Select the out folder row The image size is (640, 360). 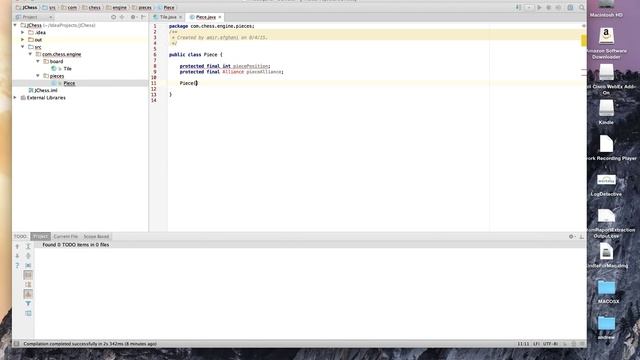pyautogui.click(x=80, y=40)
